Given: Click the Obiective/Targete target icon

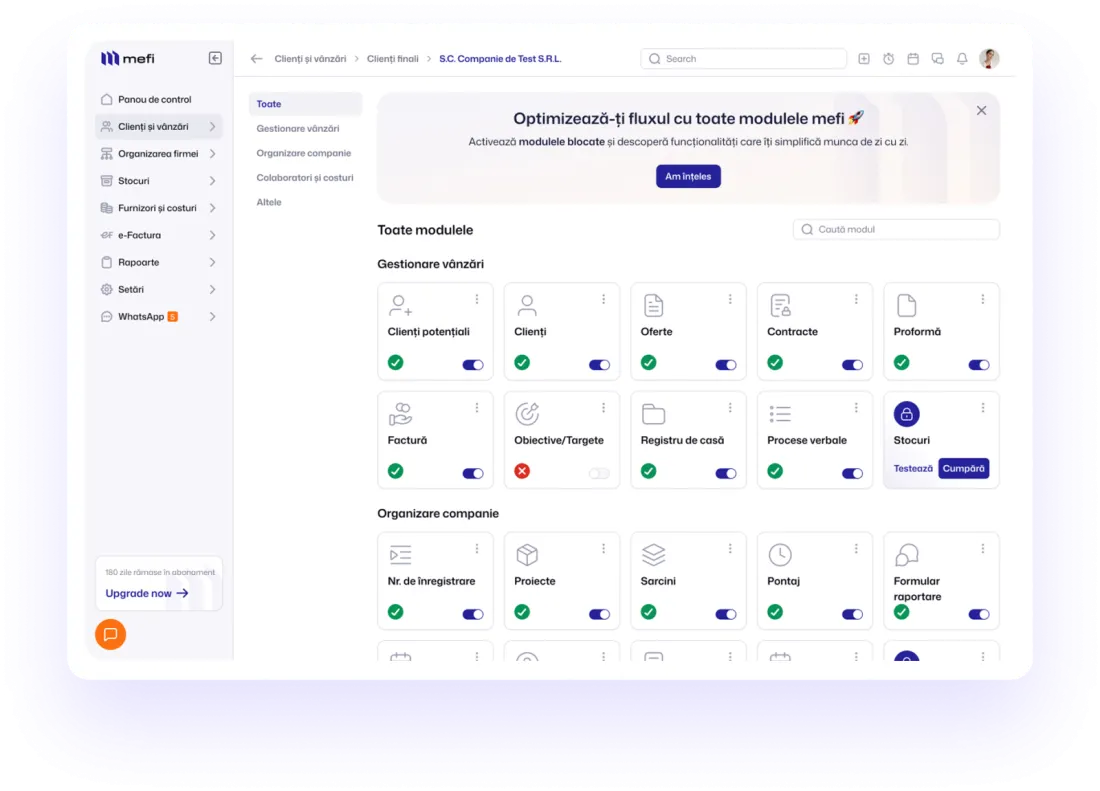Looking at the screenshot, I should [x=527, y=414].
